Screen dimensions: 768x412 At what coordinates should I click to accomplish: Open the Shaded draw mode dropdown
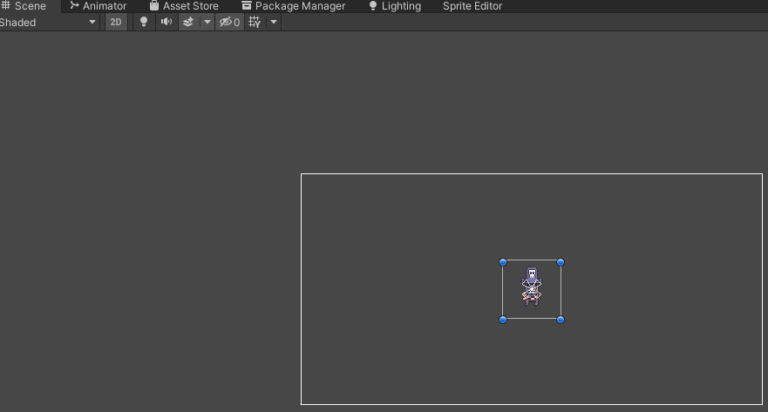(48, 22)
